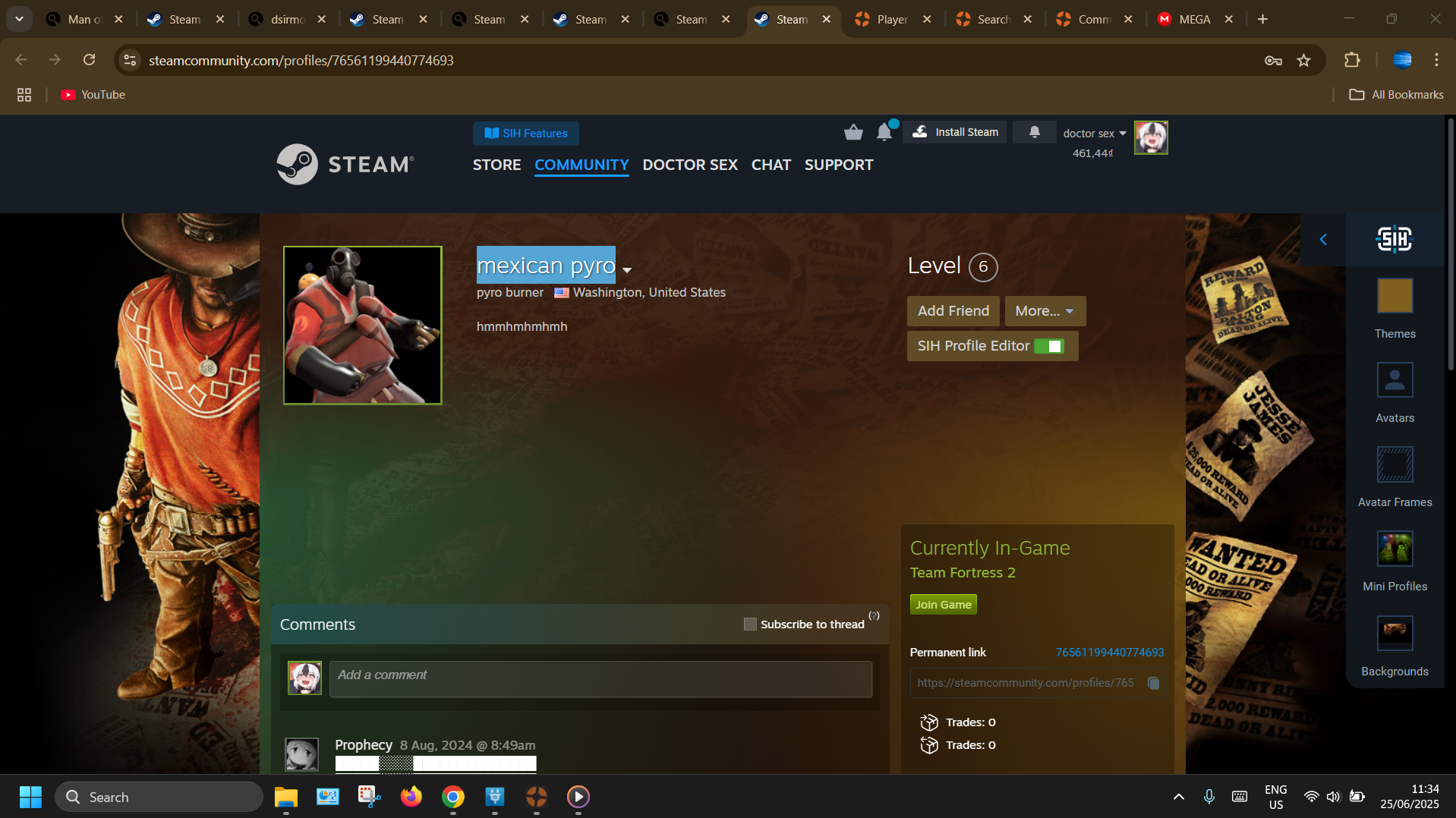Show hidden system tray icons
The width and height of the screenshot is (1456, 818).
click(1178, 797)
